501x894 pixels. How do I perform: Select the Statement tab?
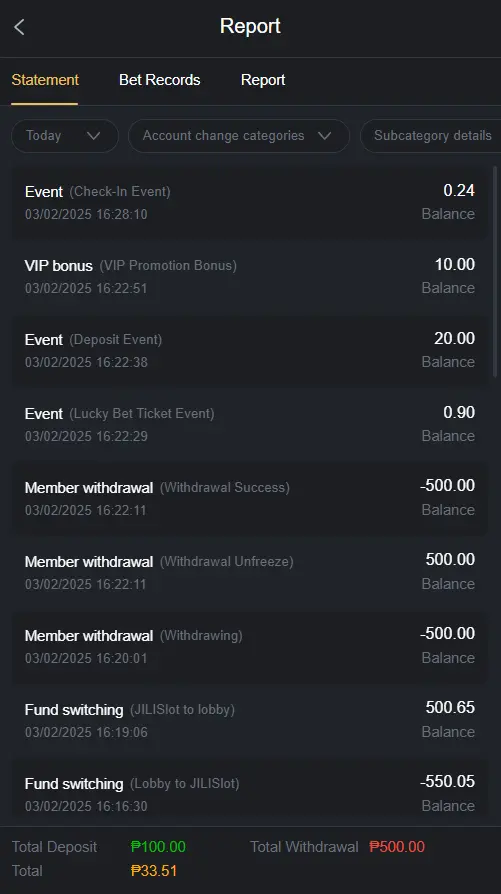click(45, 80)
